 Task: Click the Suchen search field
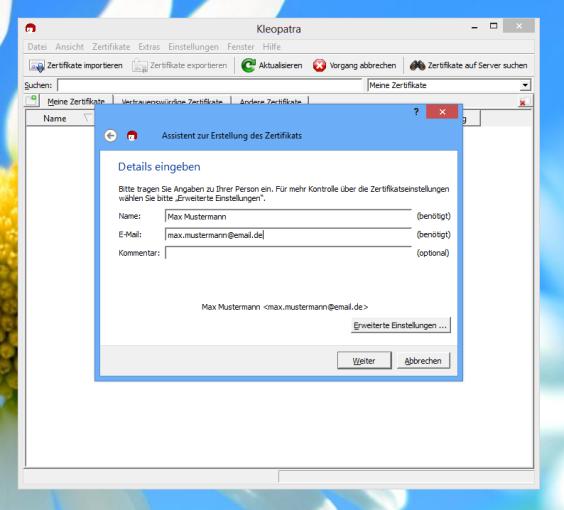tap(210, 85)
